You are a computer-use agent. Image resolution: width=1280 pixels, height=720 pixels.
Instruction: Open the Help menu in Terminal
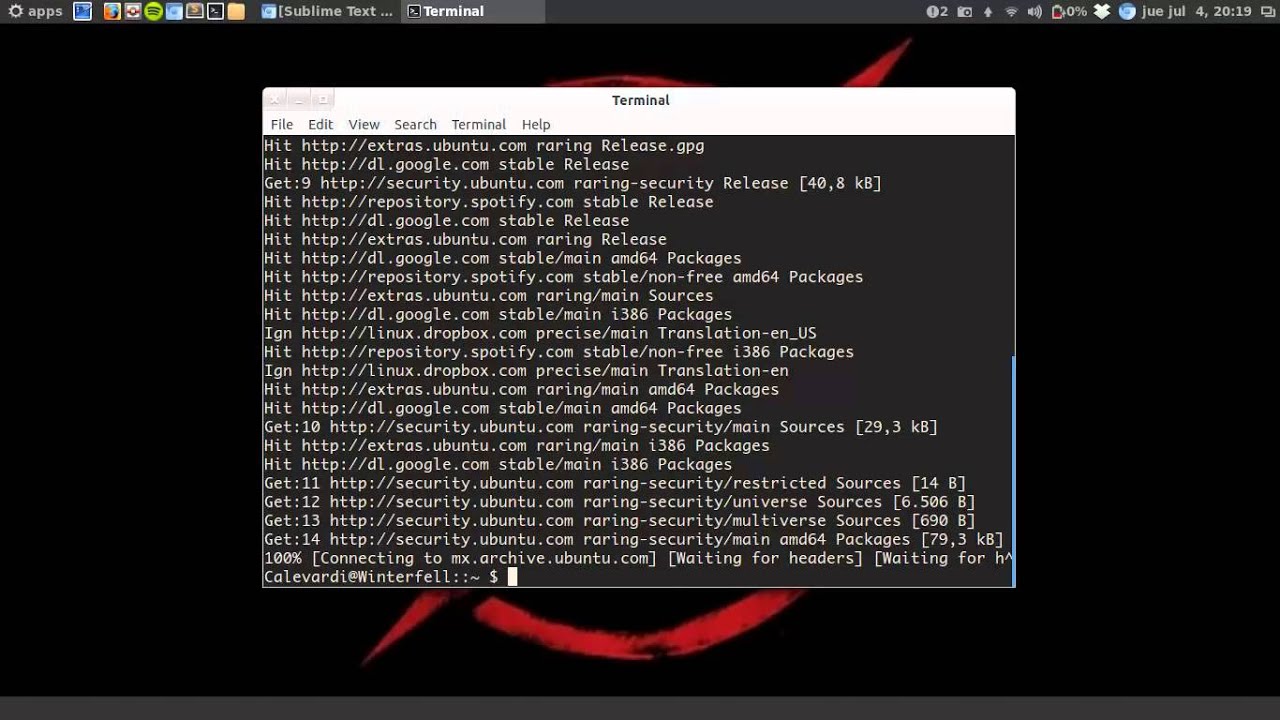(x=536, y=124)
